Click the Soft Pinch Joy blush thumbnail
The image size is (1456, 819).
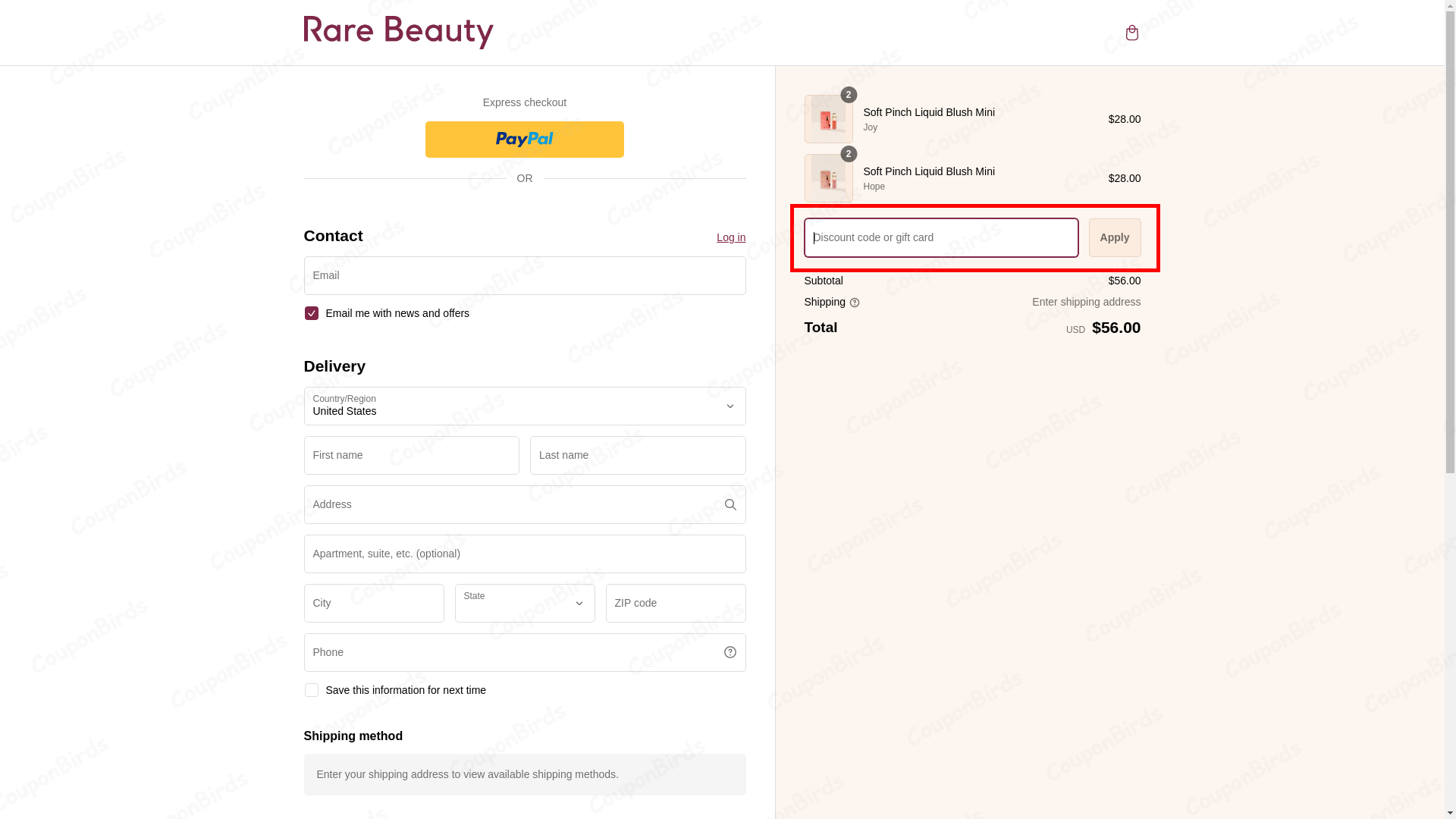pos(828,119)
